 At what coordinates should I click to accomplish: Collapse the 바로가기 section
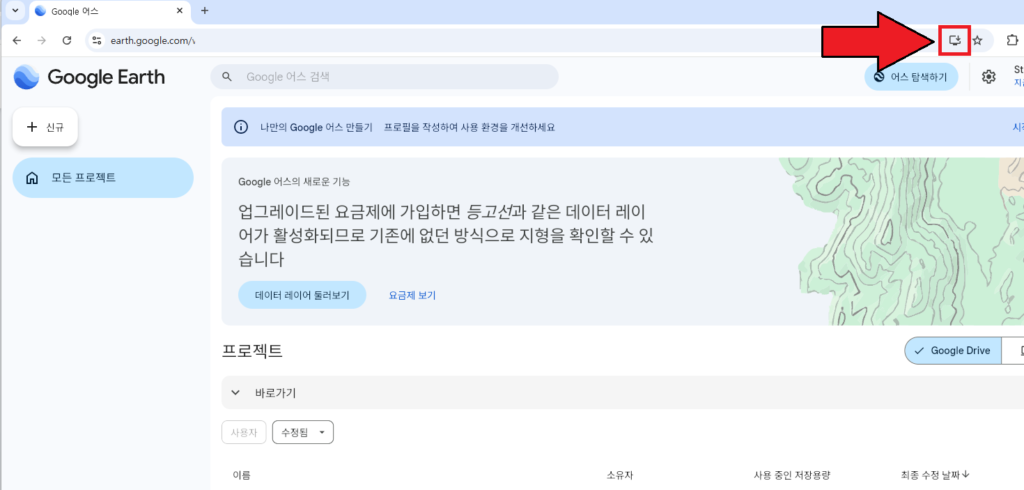coord(236,393)
